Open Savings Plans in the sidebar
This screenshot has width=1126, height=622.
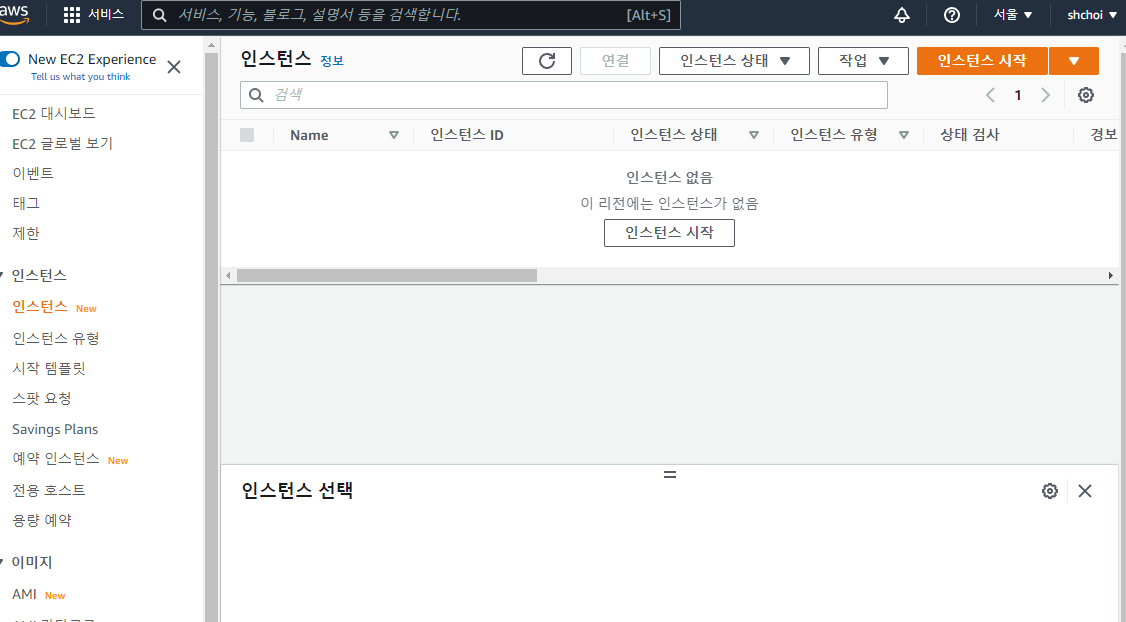coord(55,430)
